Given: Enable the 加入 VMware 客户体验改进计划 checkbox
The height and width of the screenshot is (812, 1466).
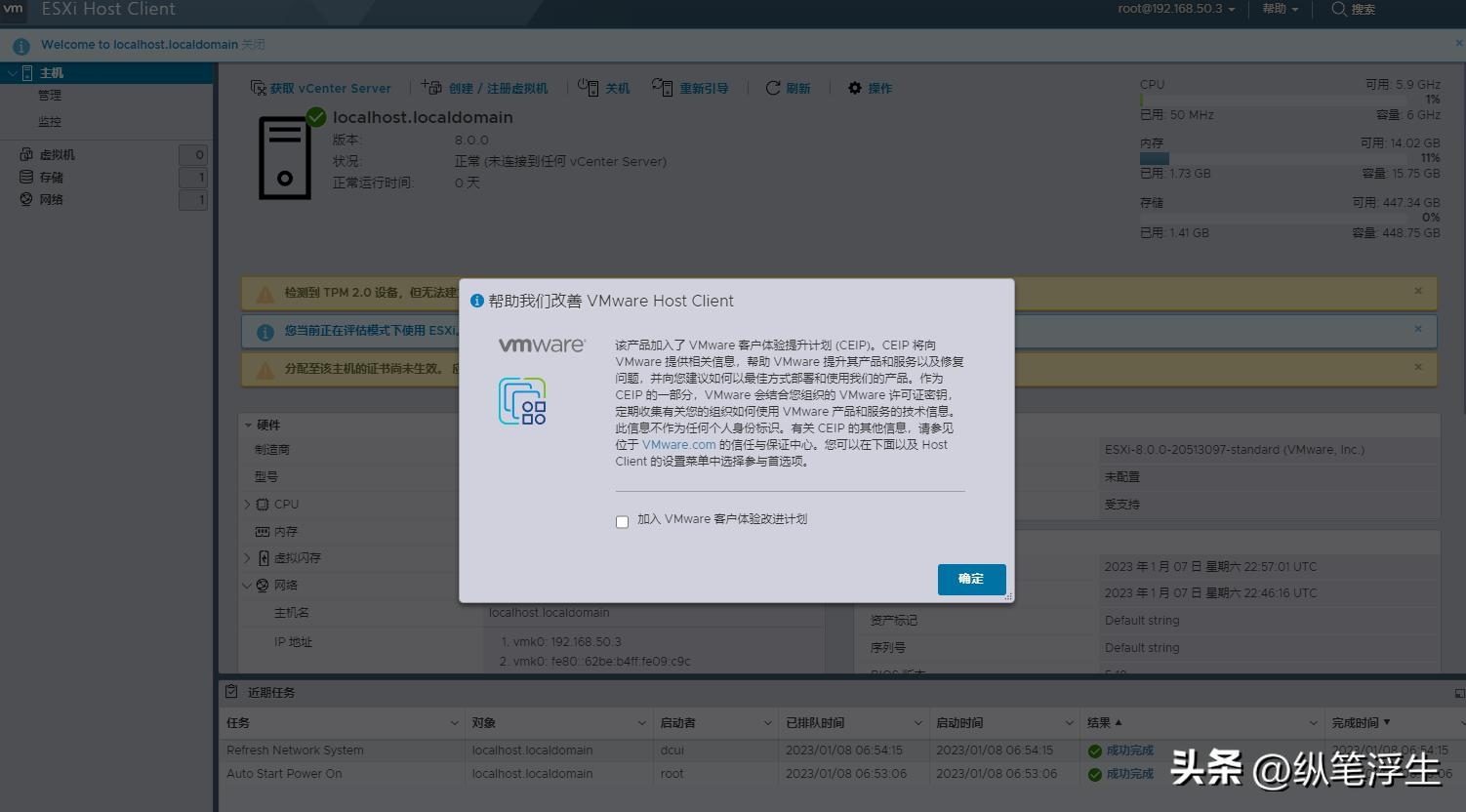Looking at the screenshot, I should [622, 522].
